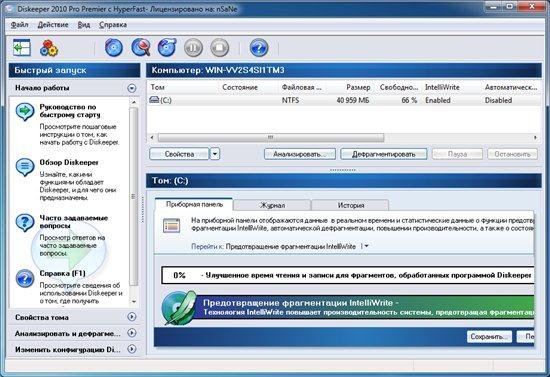Screen dimensions: 550x377
Task: Switch to the Журнал tab
Action: [272, 205]
